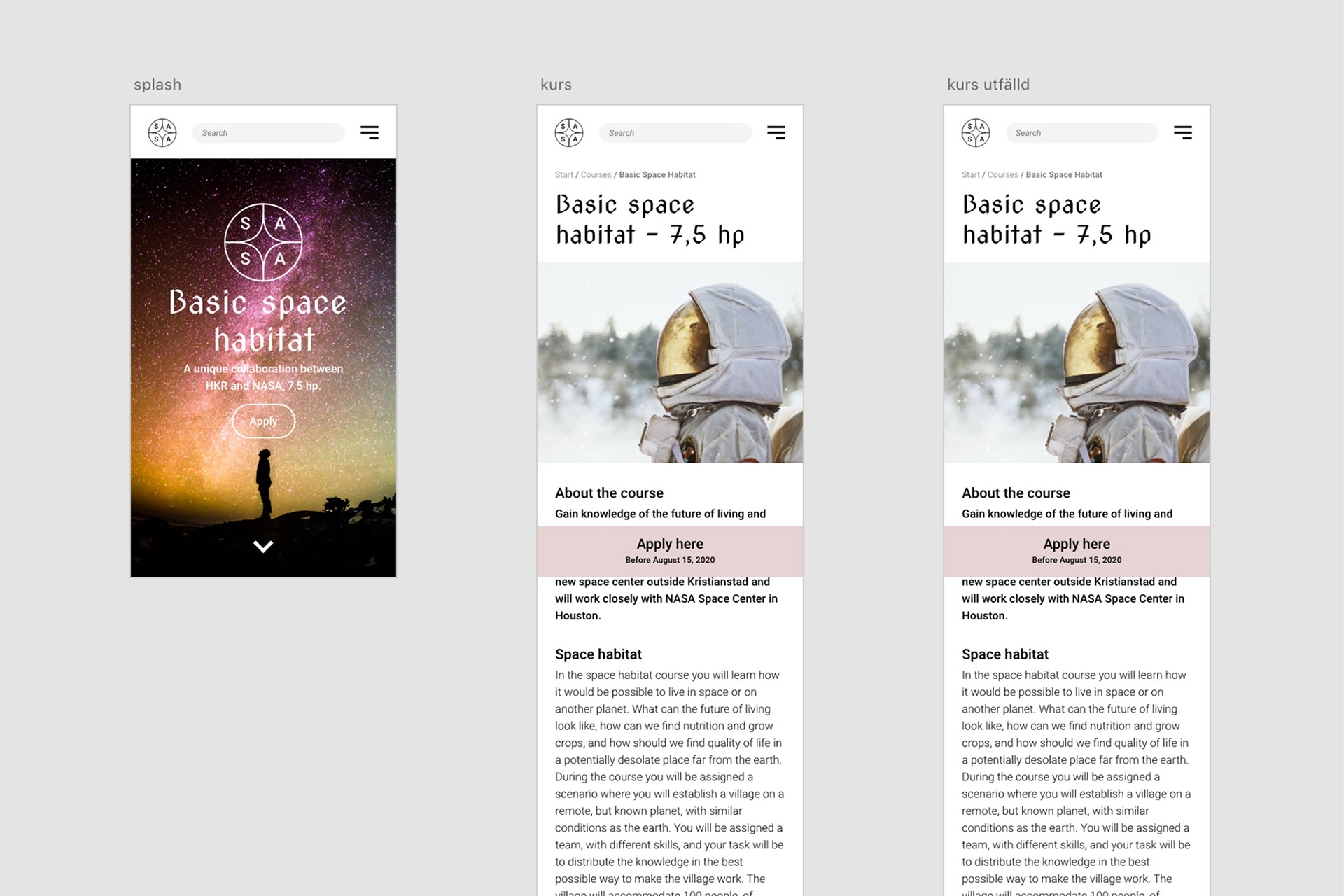
Task: Open hamburger menu on splash screen
Action: pos(370,132)
